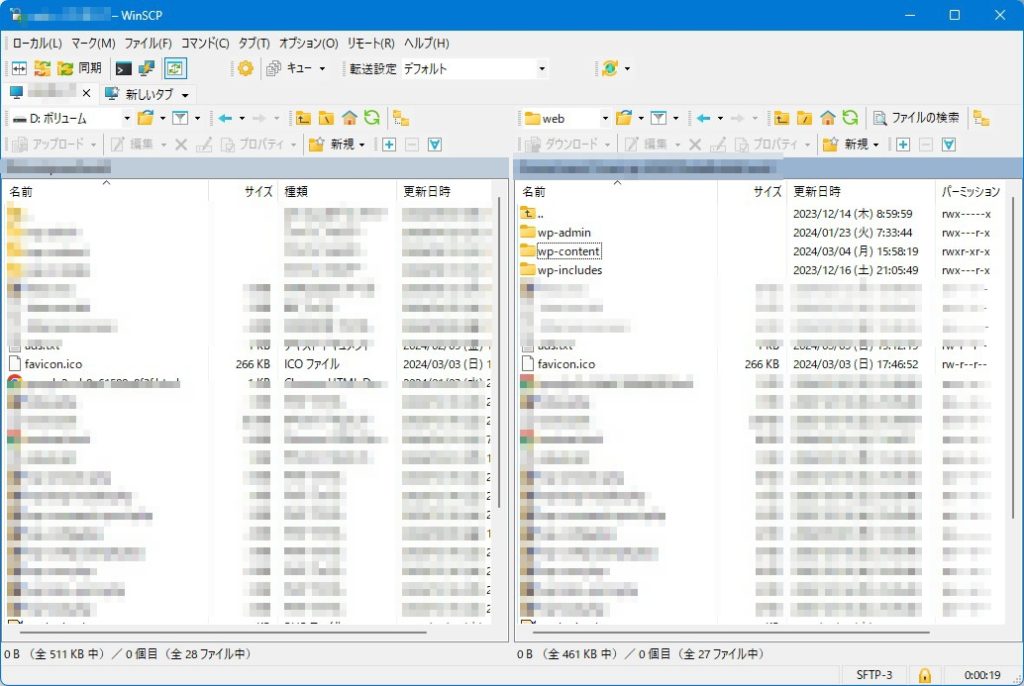The width and height of the screenshot is (1024, 686).
Task: Open the コマンド(C) menu
Action: pyautogui.click(x=205, y=43)
